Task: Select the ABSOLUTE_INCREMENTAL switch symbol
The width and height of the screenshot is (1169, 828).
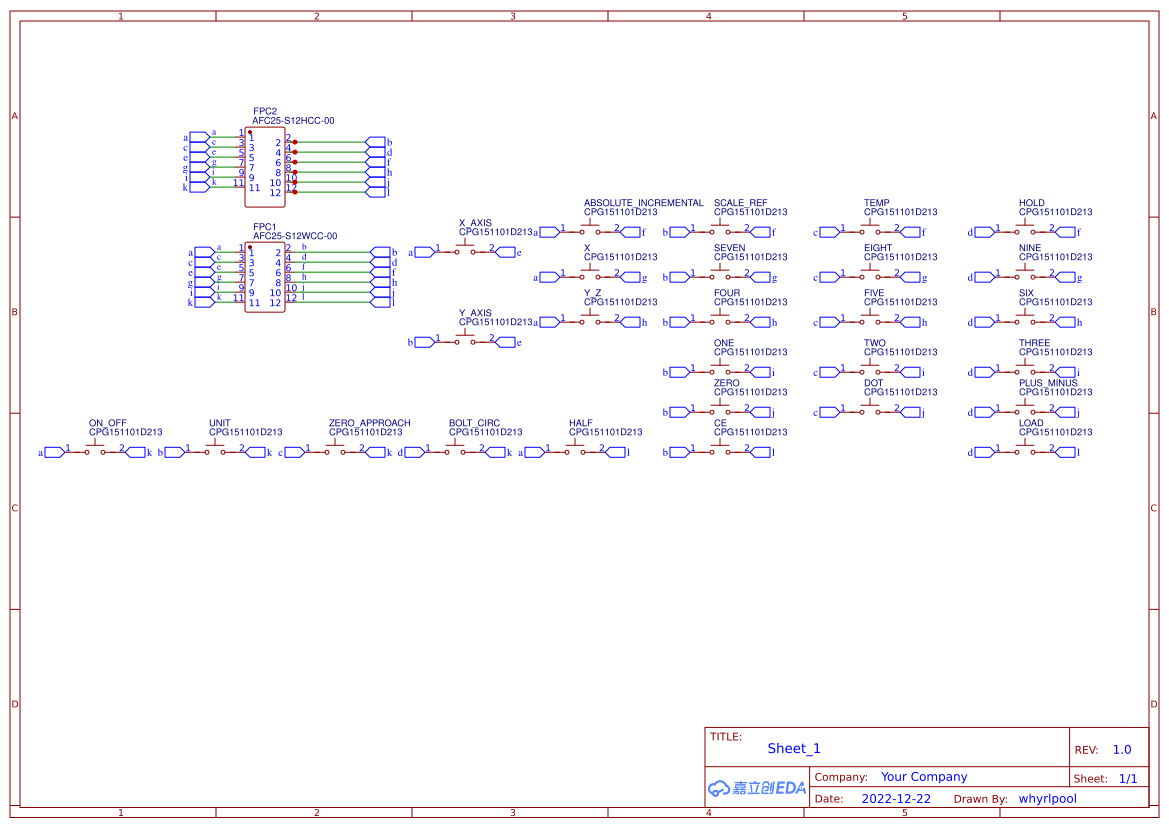Action: pos(592,231)
